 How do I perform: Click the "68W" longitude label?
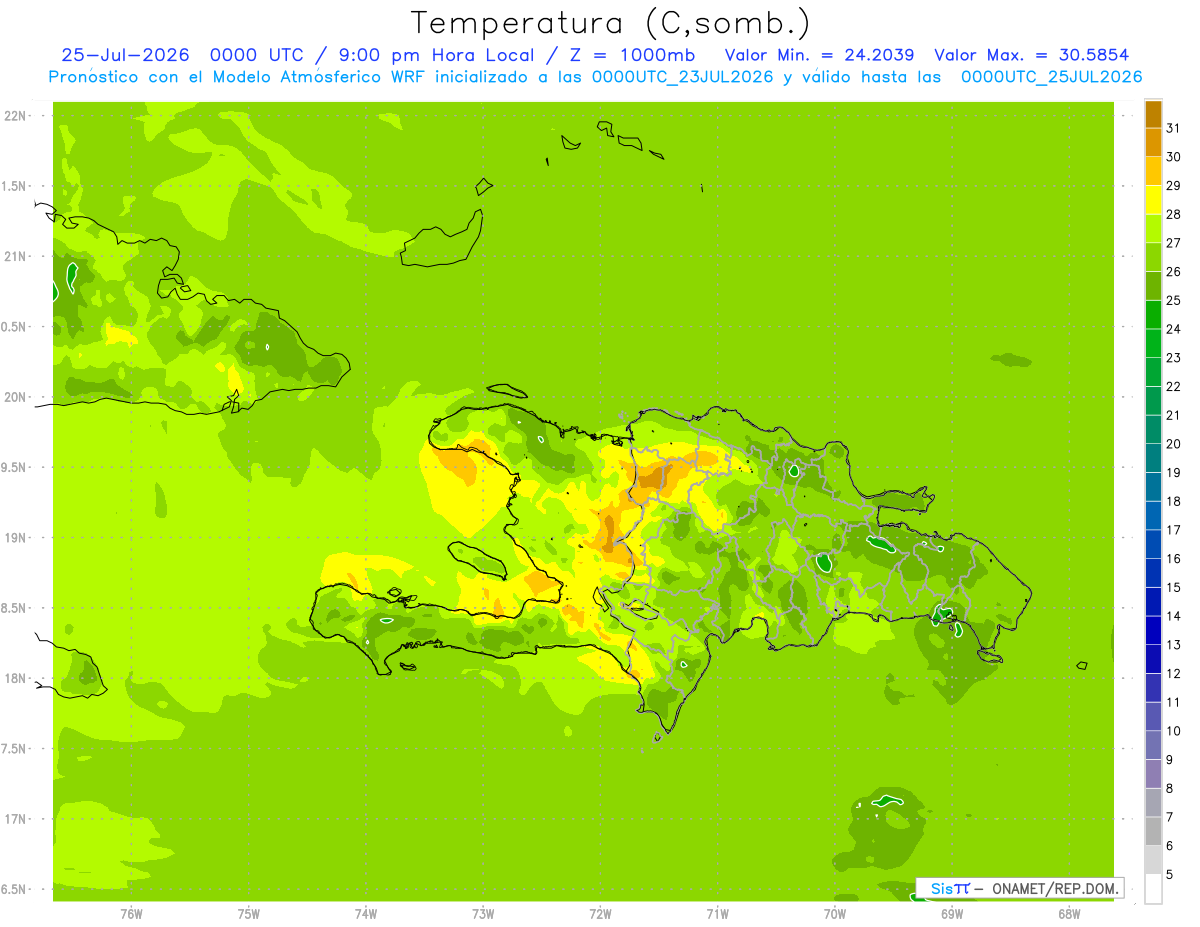[1068, 914]
